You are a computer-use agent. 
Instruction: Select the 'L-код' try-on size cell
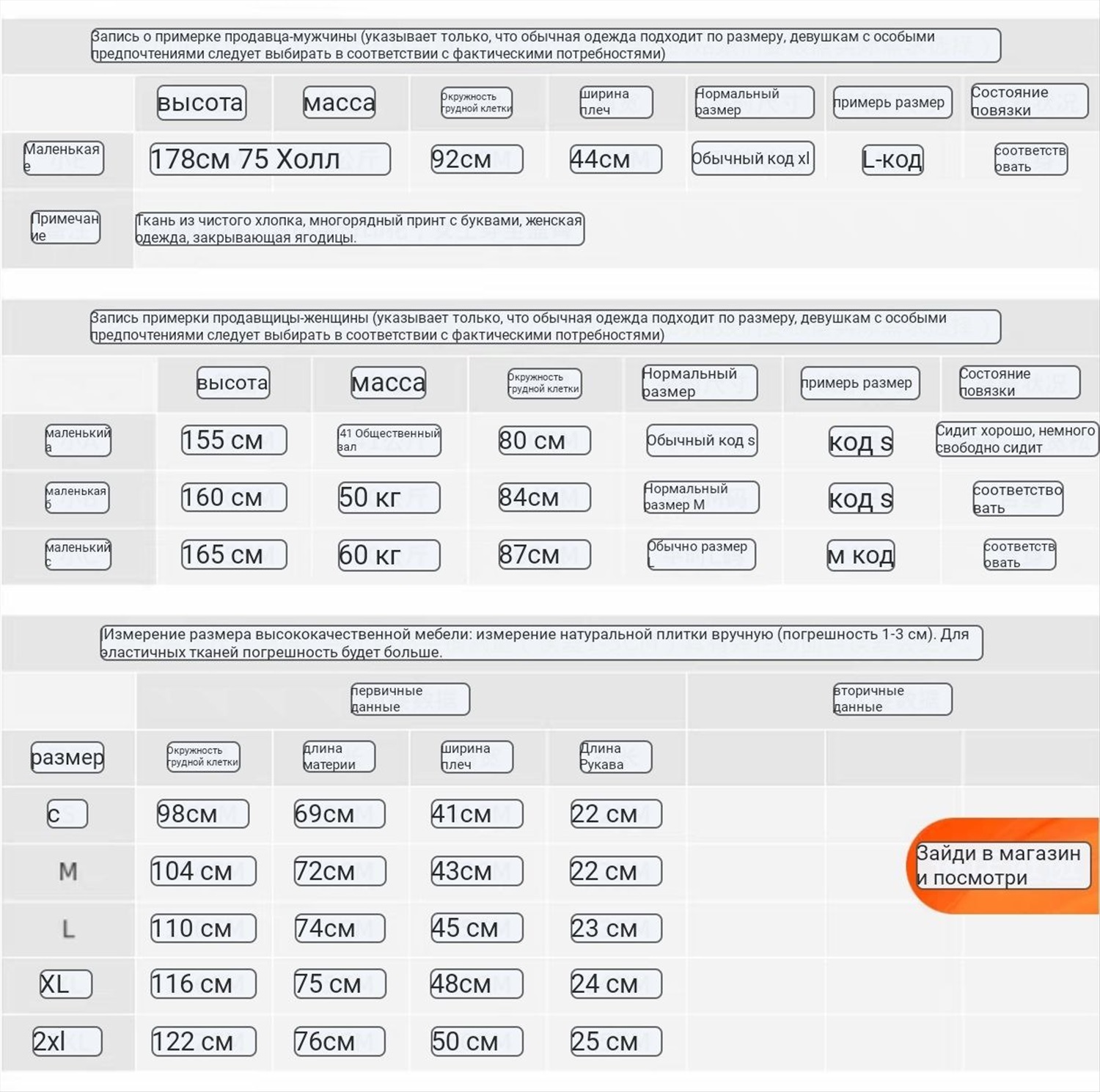pos(892,159)
